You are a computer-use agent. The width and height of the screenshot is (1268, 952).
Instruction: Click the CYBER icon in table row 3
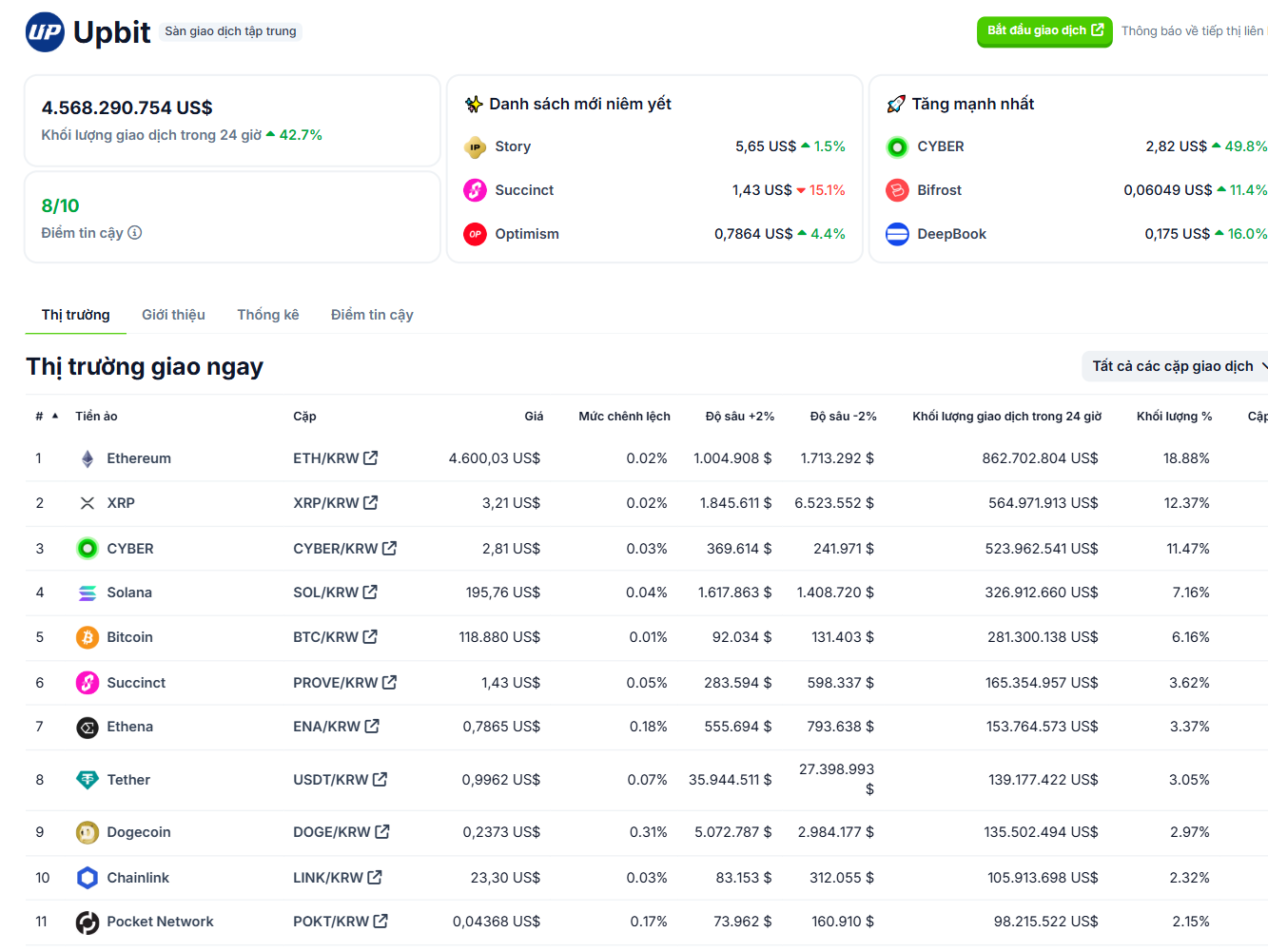click(88, 549)
